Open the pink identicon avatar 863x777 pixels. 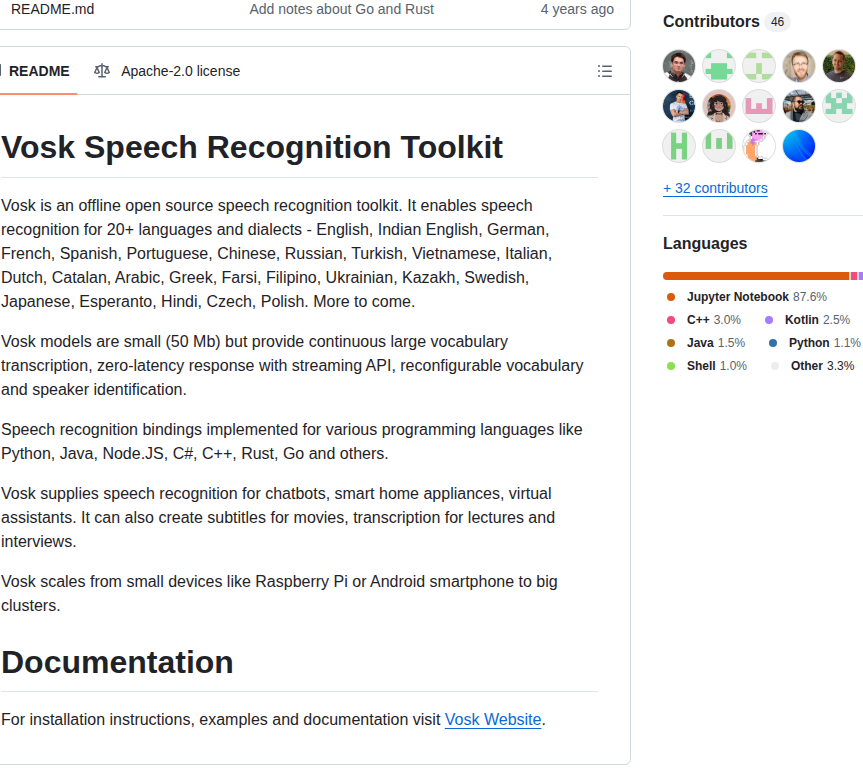[759, 106]
